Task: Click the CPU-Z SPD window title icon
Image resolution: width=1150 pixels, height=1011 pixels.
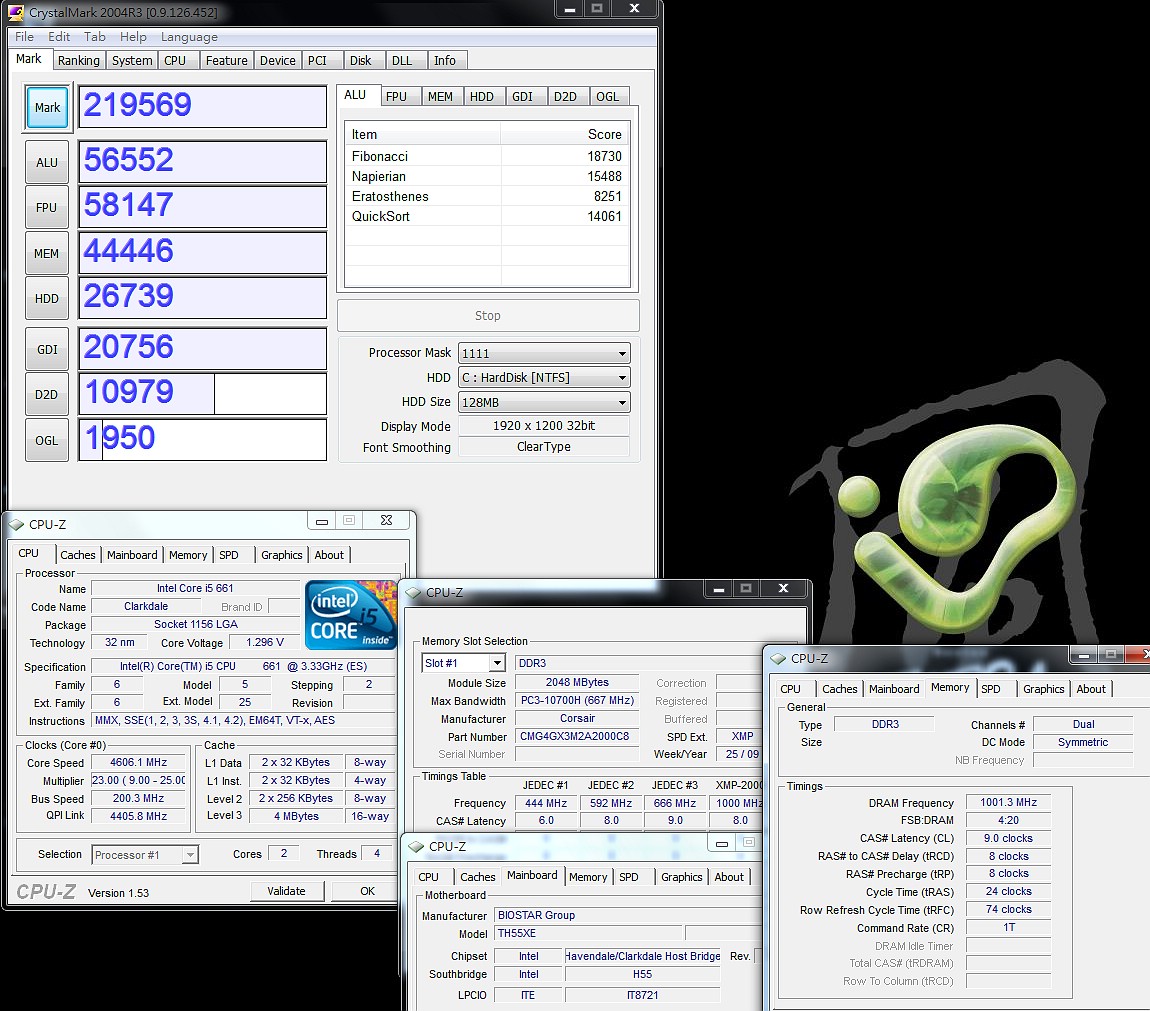Action: tap(414, 592)
